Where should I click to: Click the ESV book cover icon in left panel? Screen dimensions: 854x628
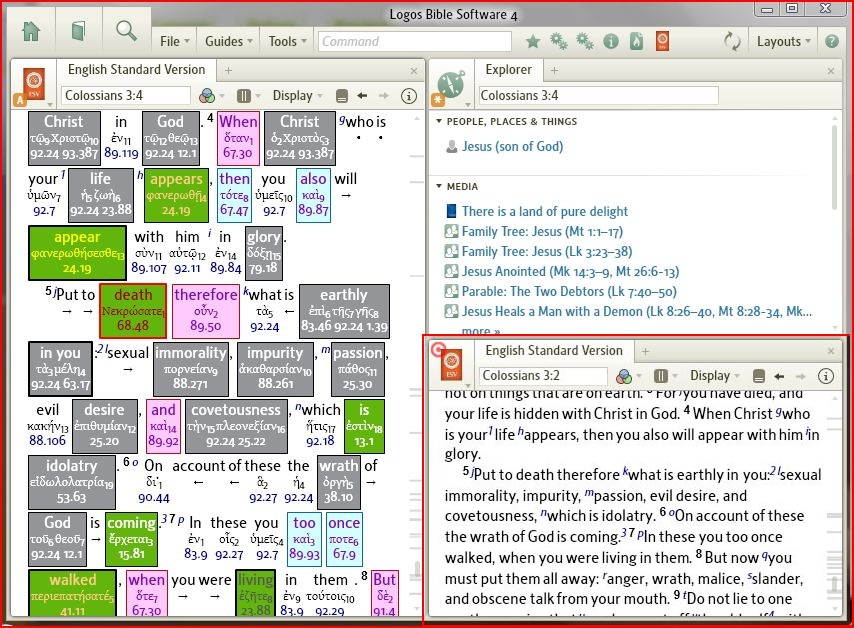[34, 84]
